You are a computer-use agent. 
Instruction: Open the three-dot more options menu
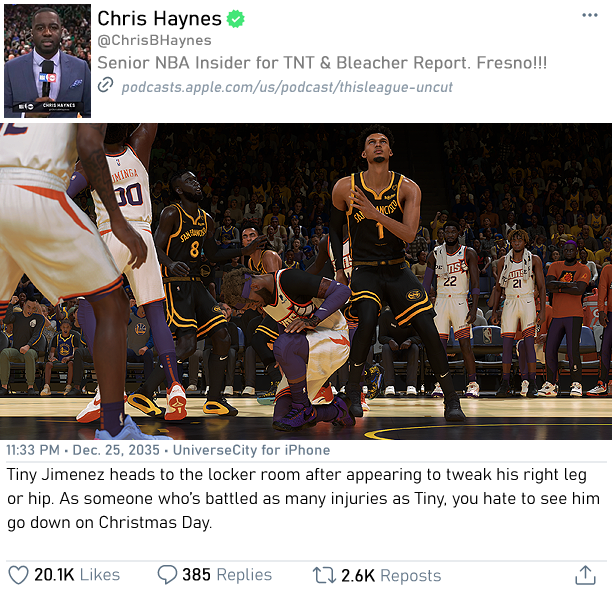coord(589,15)
